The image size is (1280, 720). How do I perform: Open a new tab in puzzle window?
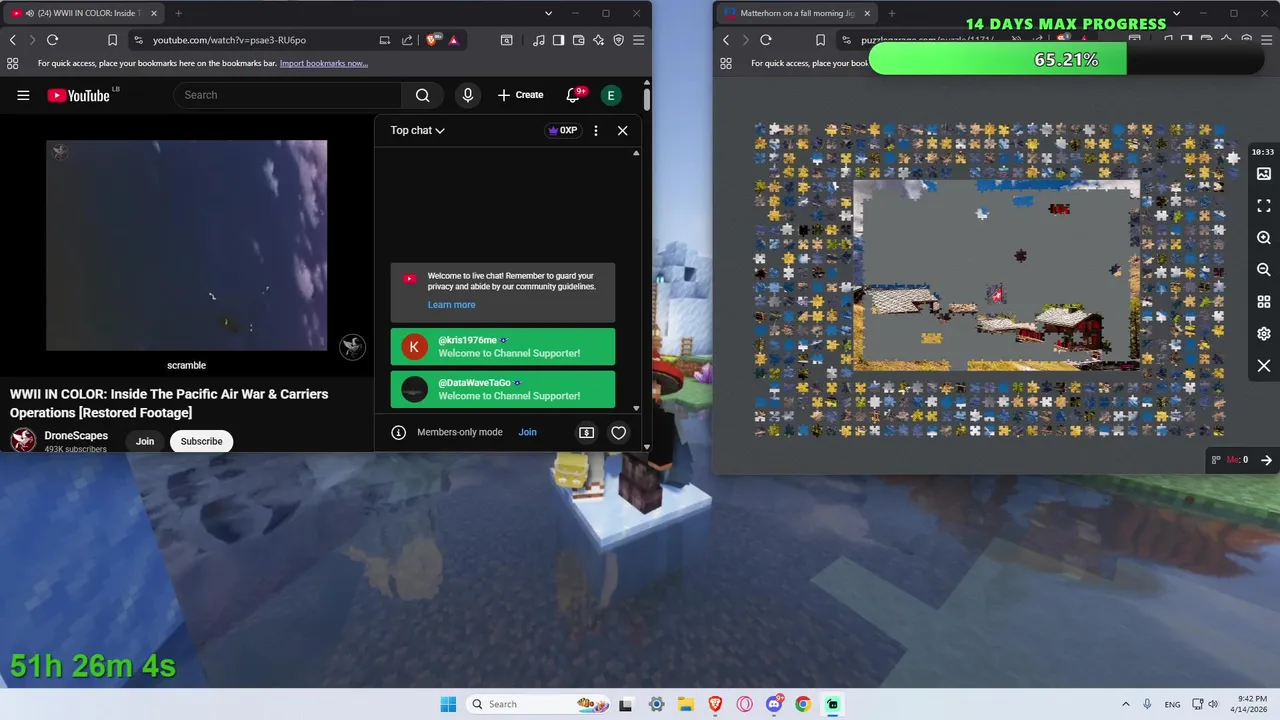(x=891, y=13)
